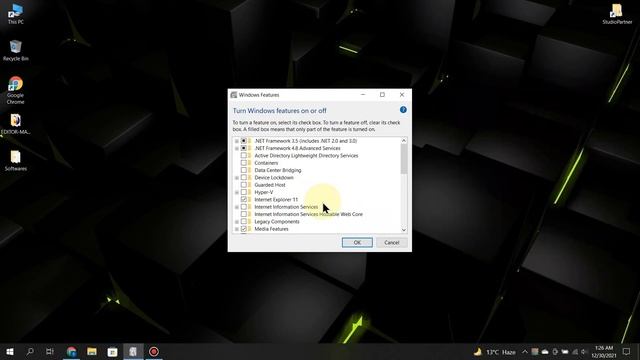640x360 pixels.
Task: Open the Windows Features help icon
Action: tap(403, 110)
